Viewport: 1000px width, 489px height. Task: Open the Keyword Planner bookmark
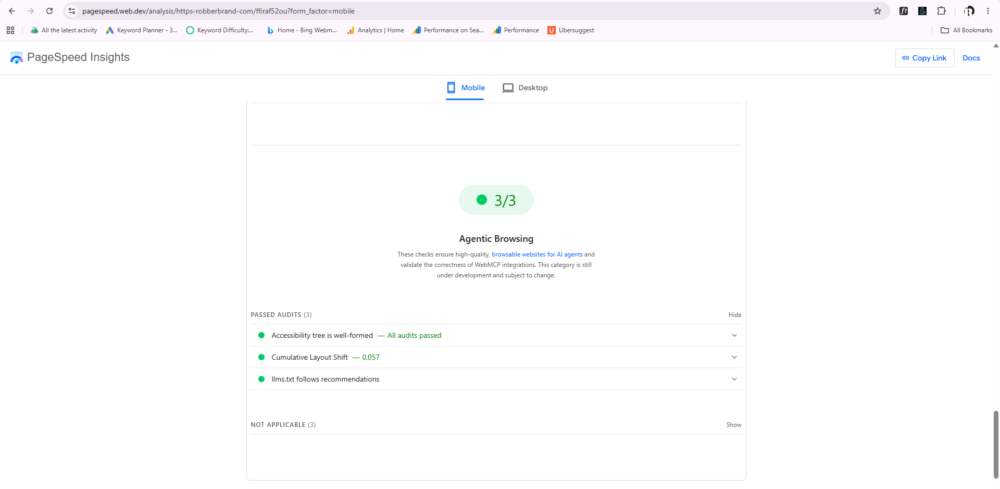pos(142,30)
